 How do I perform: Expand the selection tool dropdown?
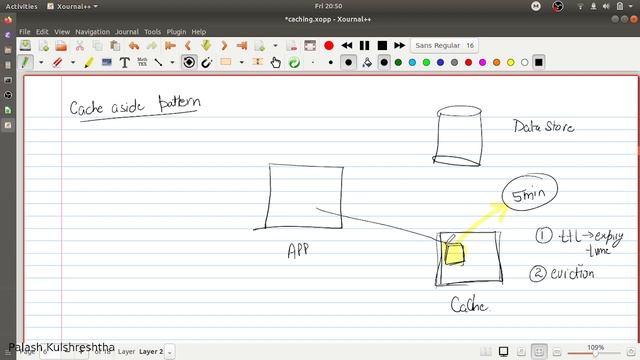pyautogui.click(x=242, y=62)
